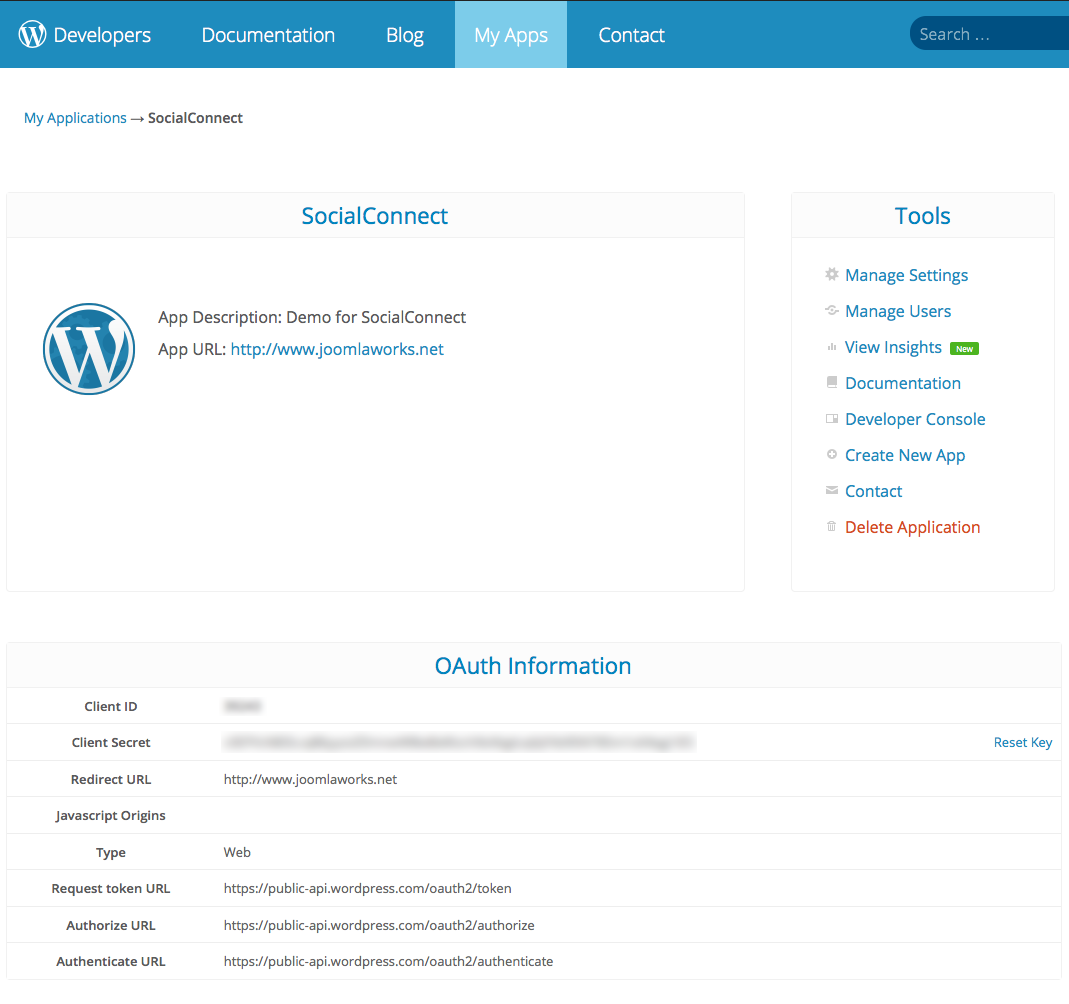Click the Tools panel heading

point(922,216)
